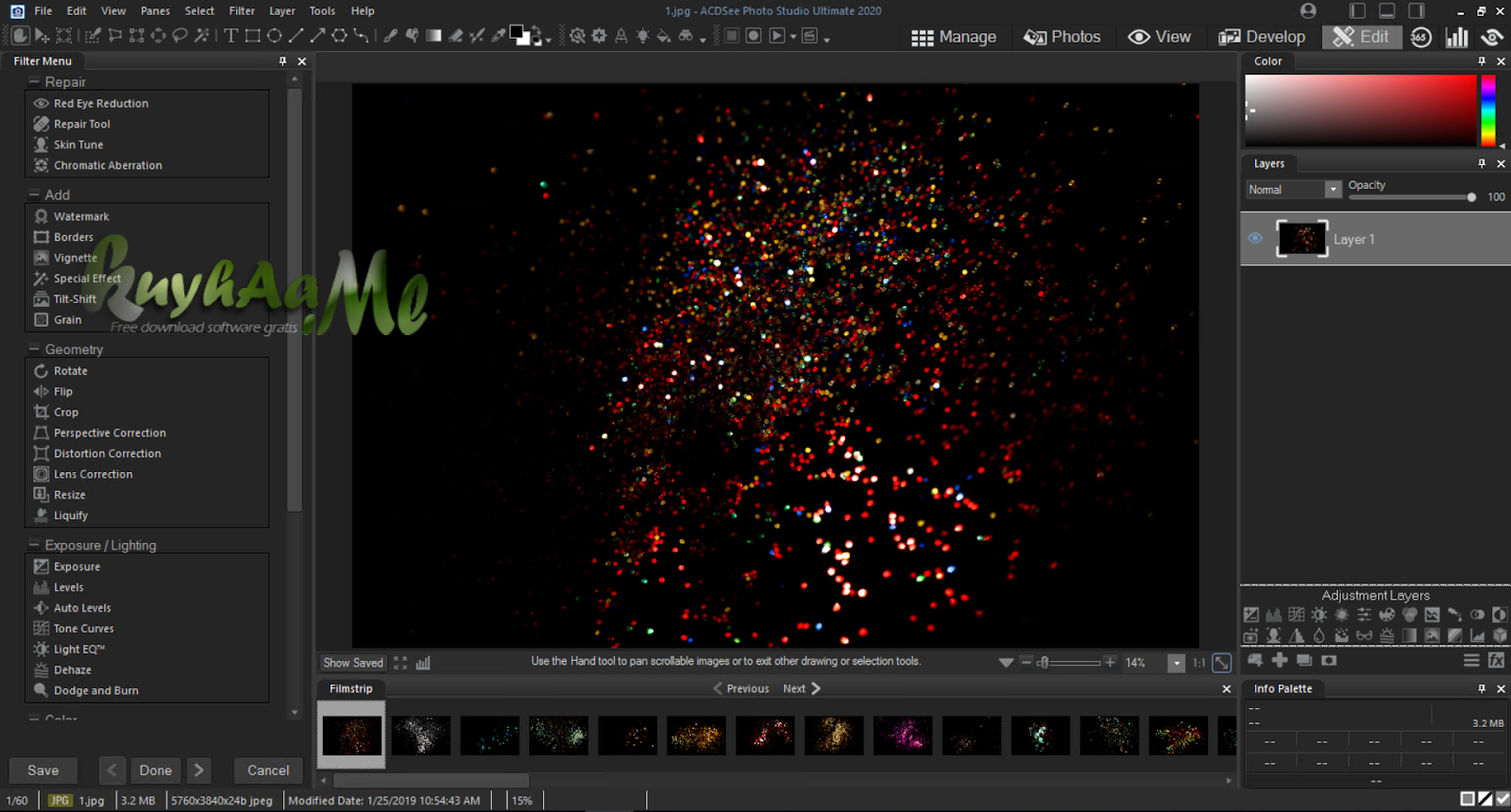
Task: Pick a hue from the rainbow strip
Action: (1488, 110)
